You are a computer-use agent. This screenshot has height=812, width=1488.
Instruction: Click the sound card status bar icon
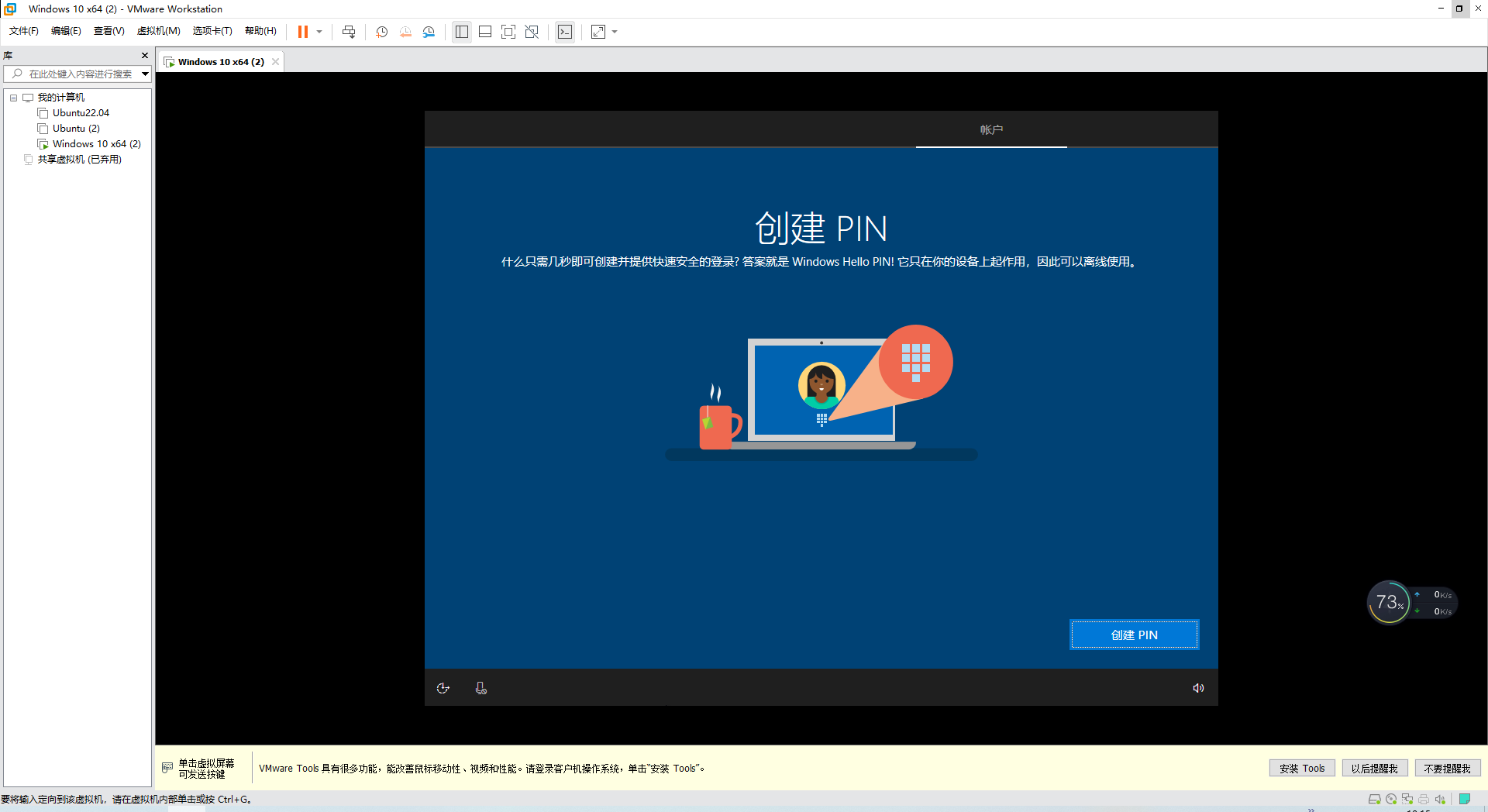coord(1440,799)
